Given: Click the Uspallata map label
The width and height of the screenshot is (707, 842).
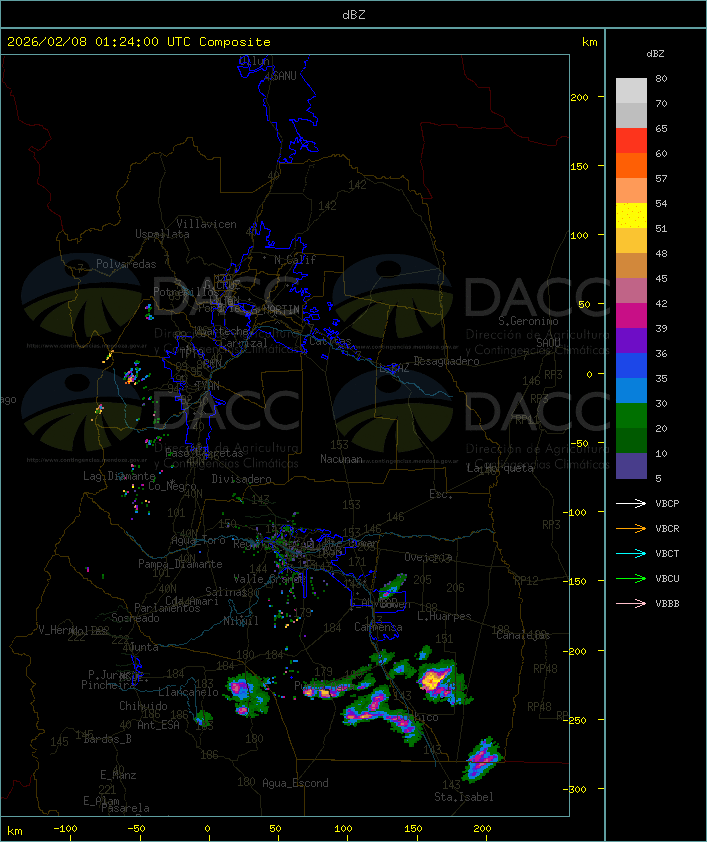Looking at the screenshot, I should coord(162,234).
